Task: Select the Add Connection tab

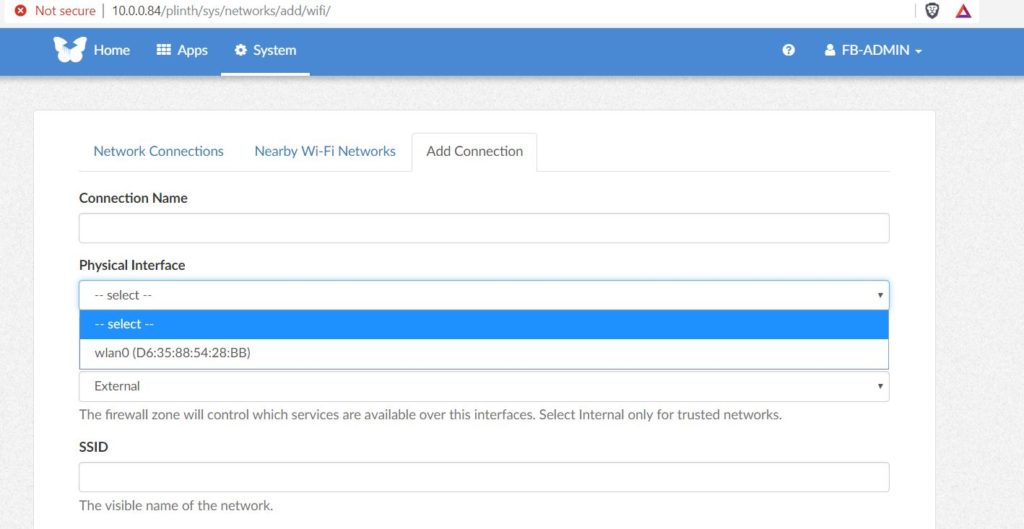Action: click(x=475, y=152)
